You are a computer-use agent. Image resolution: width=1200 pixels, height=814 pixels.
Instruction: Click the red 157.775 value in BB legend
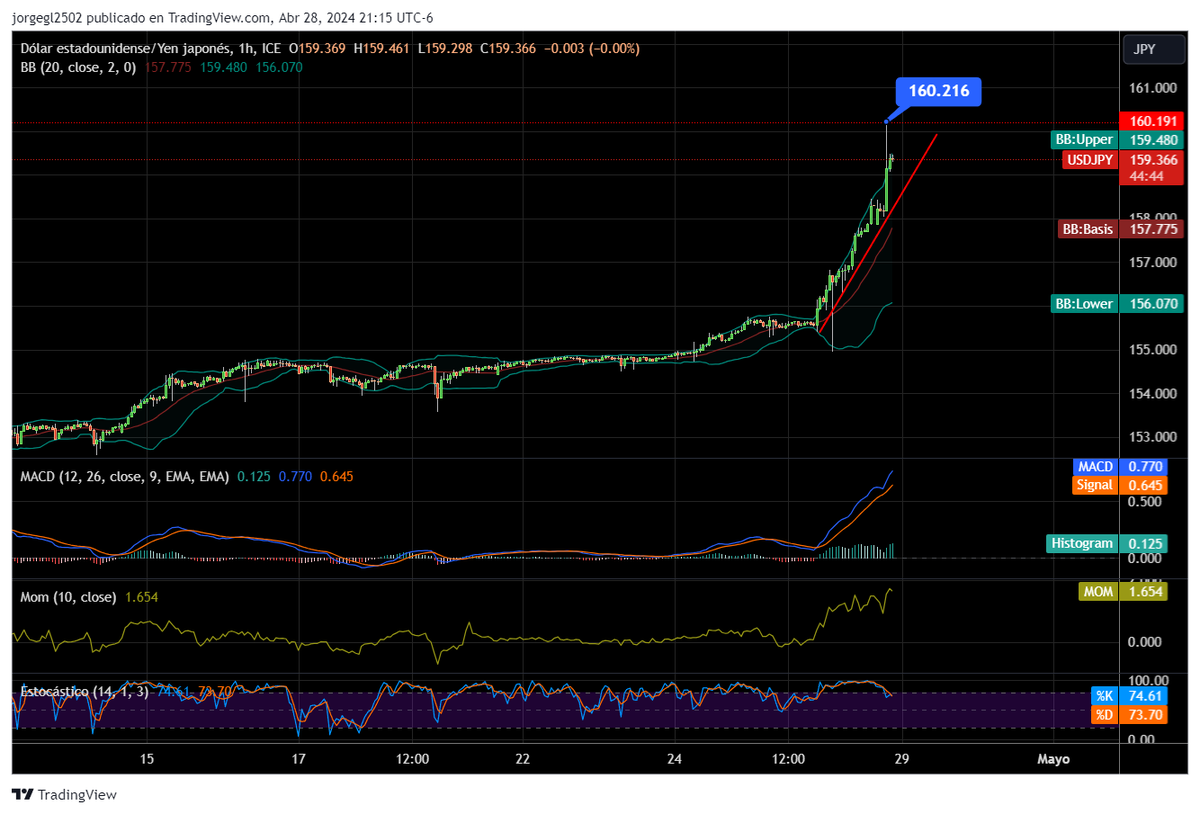[x=169, y=67]
